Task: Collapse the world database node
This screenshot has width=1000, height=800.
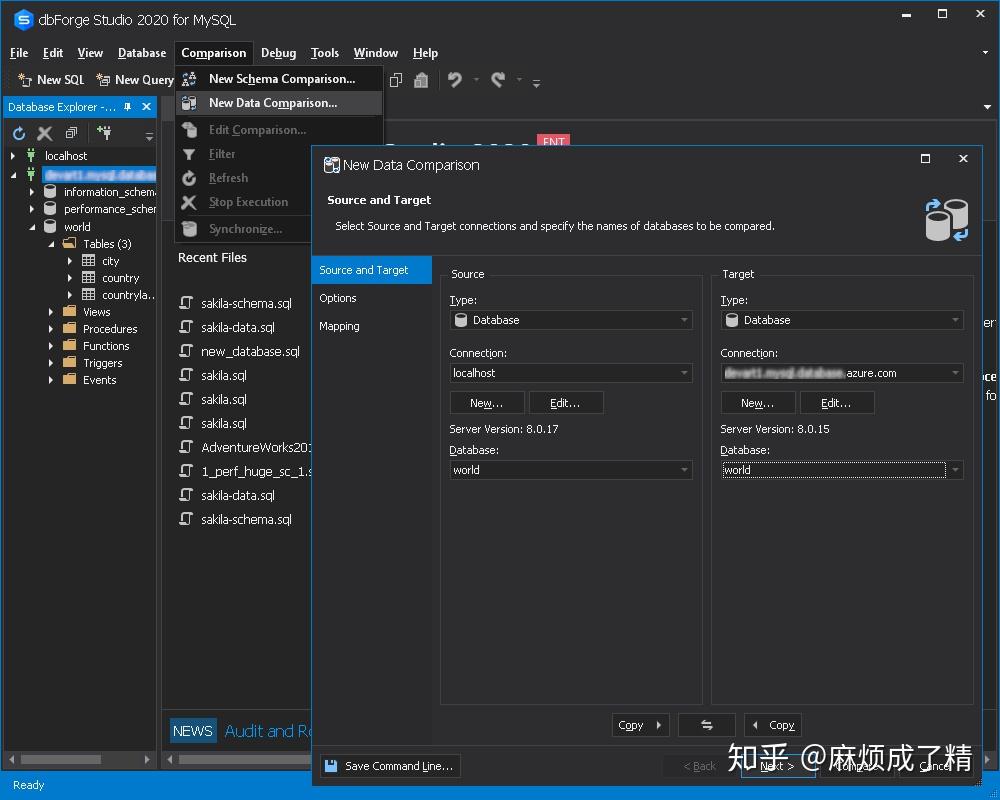Action: coord(34,226)
